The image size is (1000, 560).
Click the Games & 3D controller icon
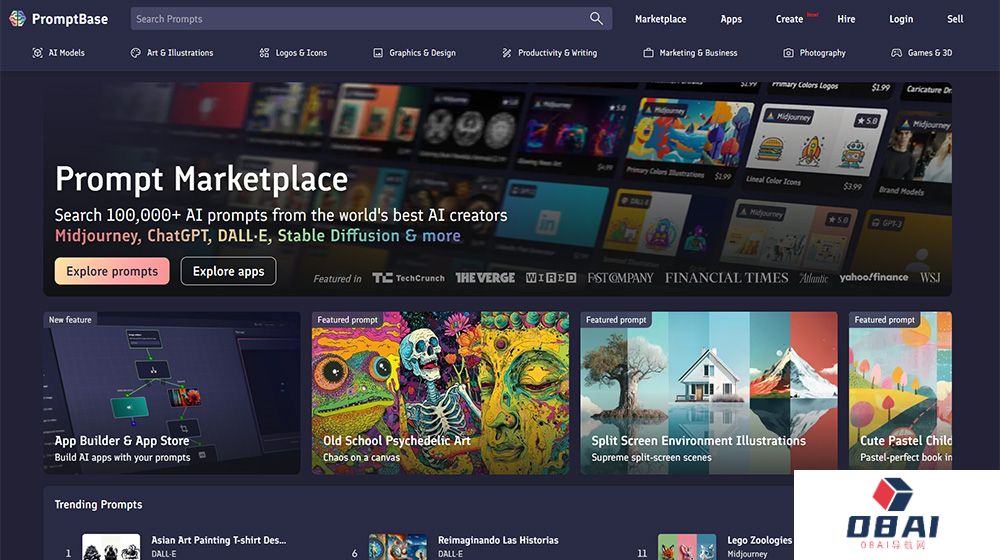pyautogui.click(x=897, y=53)
